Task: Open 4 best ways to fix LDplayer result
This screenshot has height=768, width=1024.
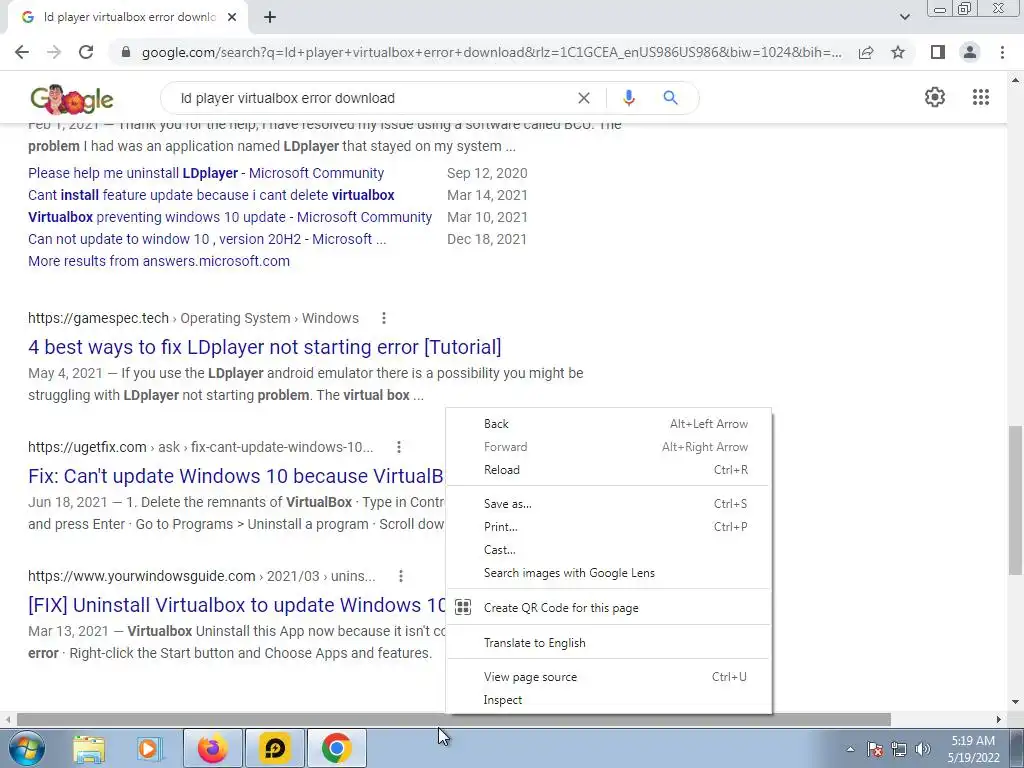Action: point(264,347)
